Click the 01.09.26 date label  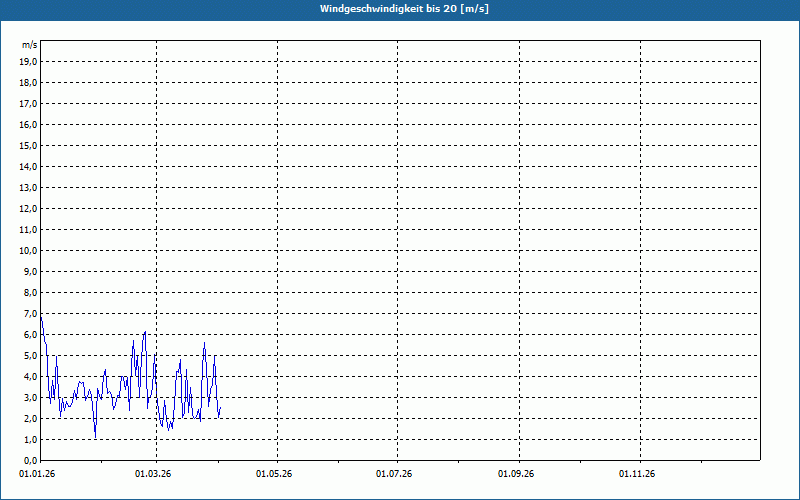click(517, 474)
